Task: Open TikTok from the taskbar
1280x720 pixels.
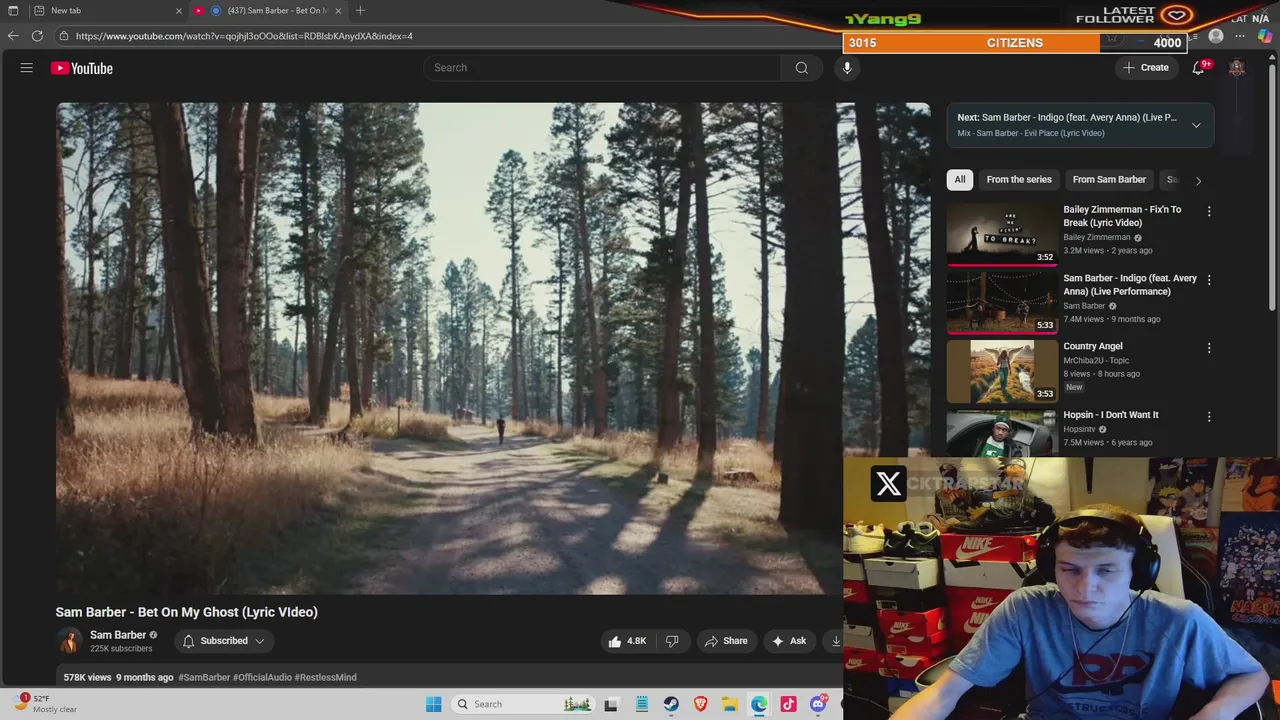Action: pyautogui.click(x=789, y=704)
